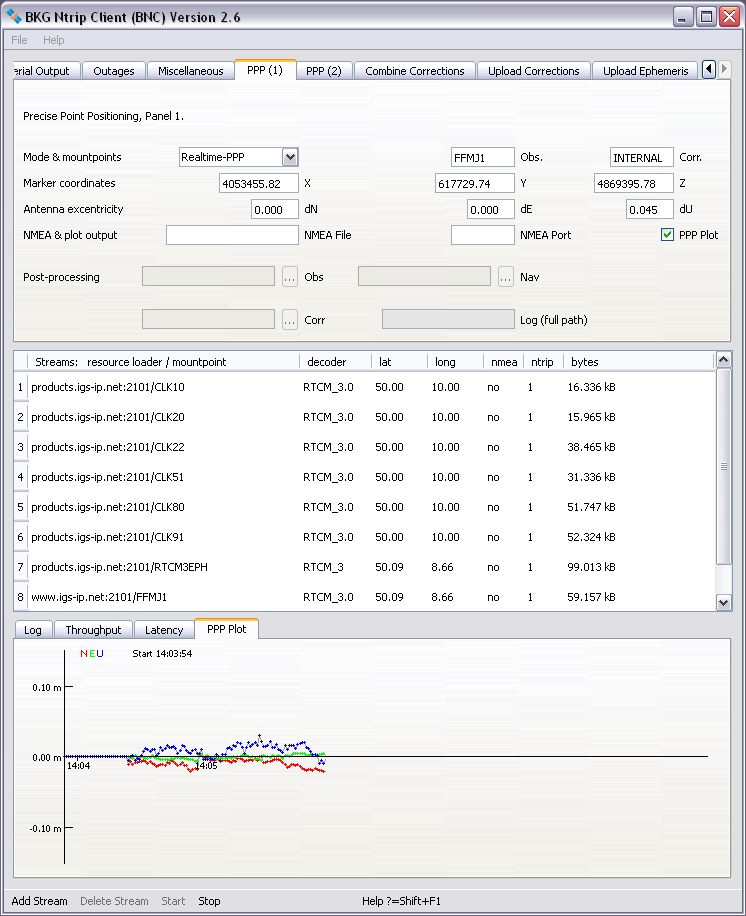The image size is (746, 916).
Task: Switch to PPP (2) tab
Action: tap(323, 71)
